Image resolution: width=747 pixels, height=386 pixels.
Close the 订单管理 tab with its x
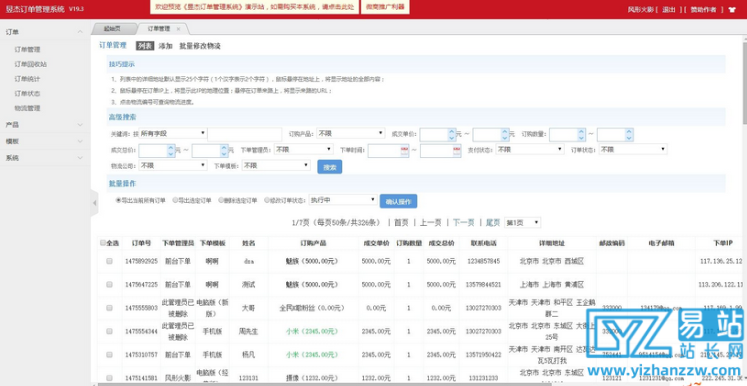(178, 29)
